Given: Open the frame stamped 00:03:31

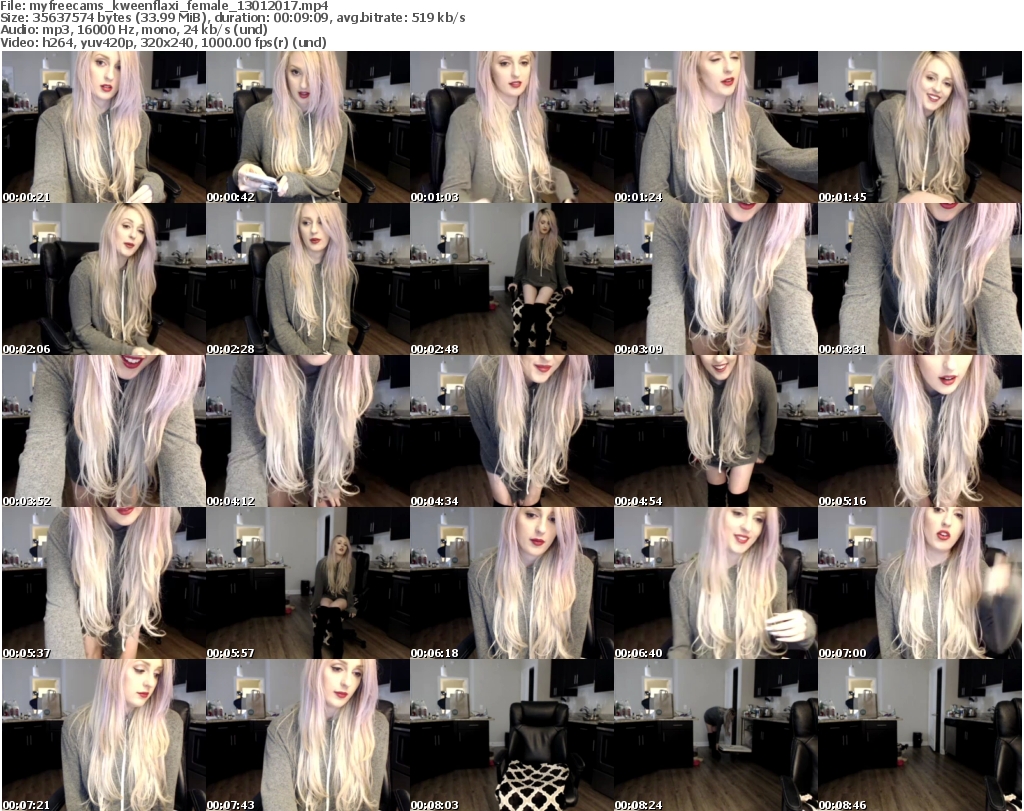Looking at the screenshot, I should 920,279.
